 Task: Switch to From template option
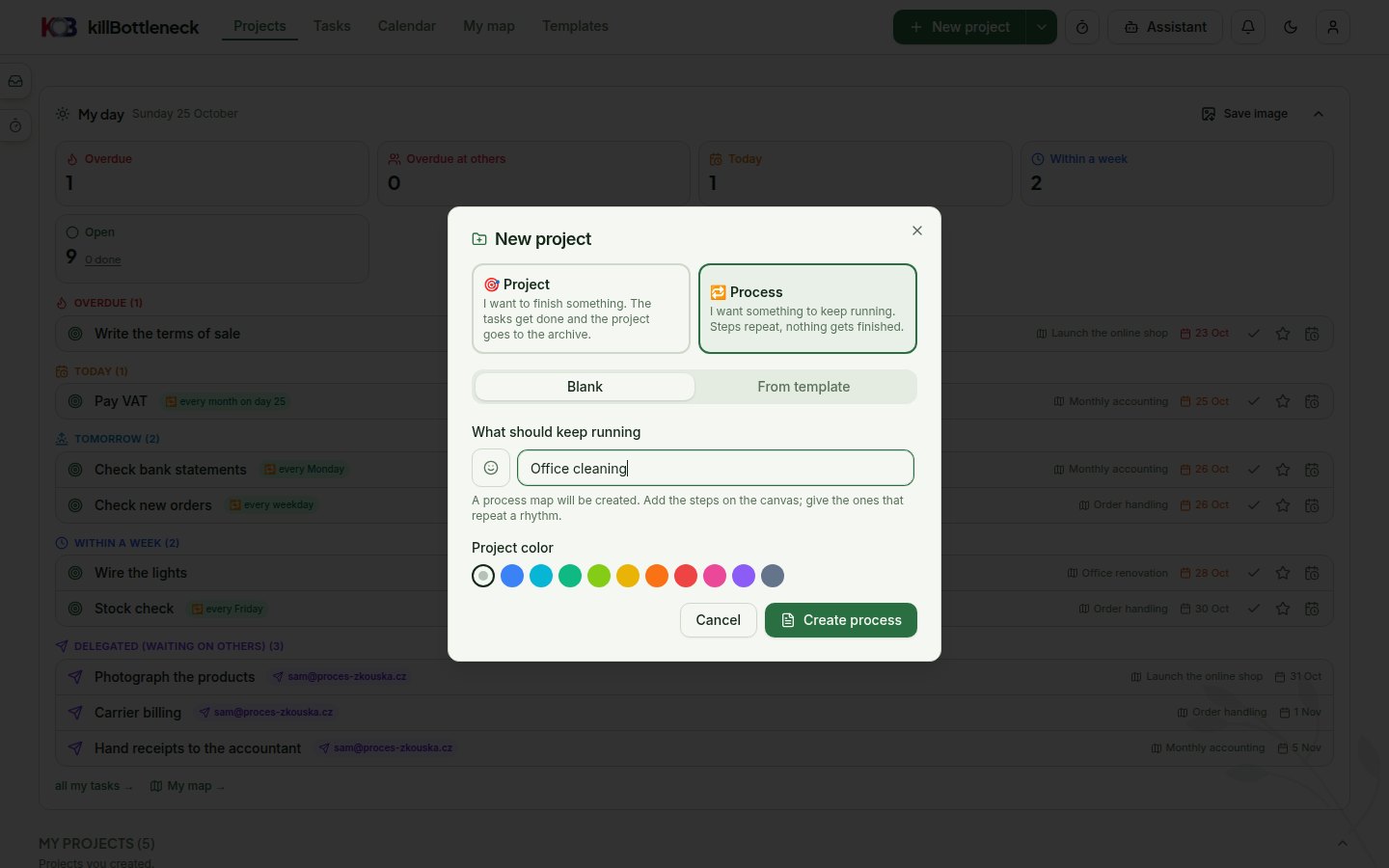tap(803, 387)
